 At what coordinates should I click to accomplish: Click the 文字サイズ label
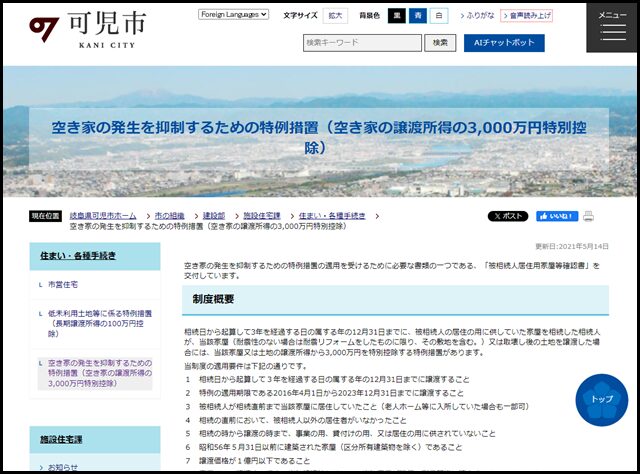click(x=300, y=16)
